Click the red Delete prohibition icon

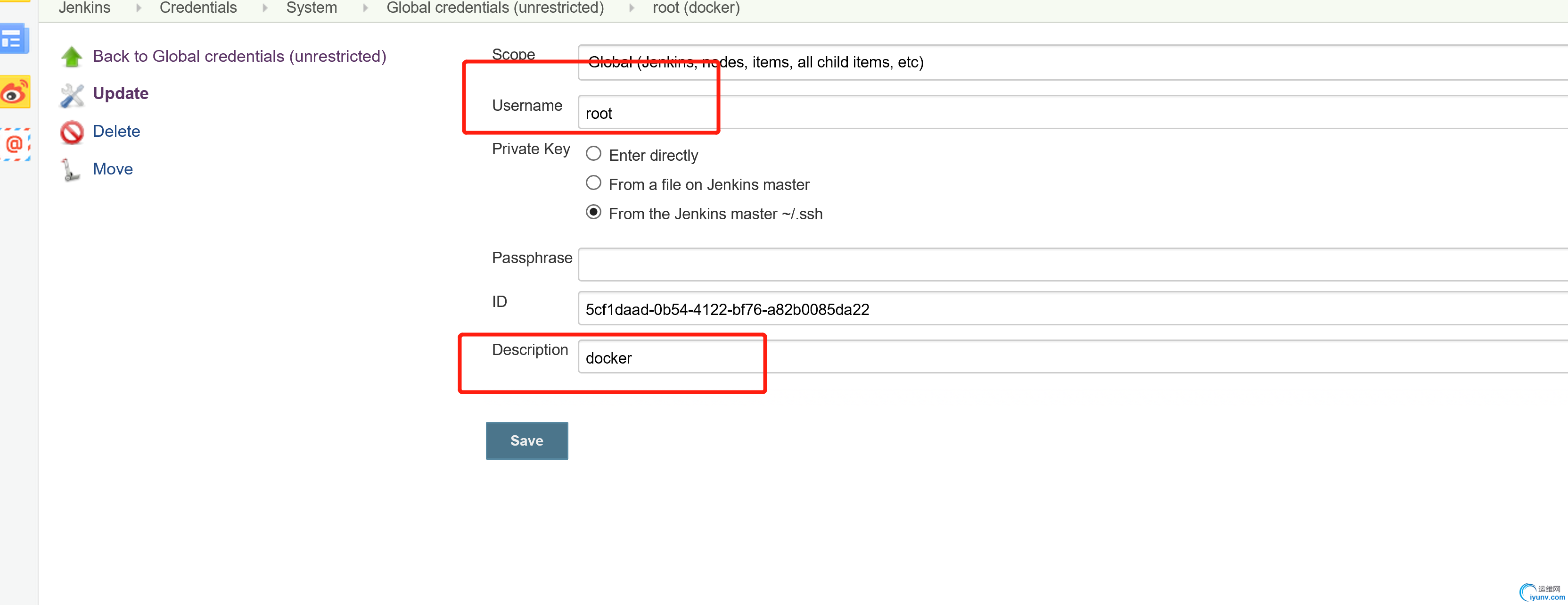coord(72,132)
